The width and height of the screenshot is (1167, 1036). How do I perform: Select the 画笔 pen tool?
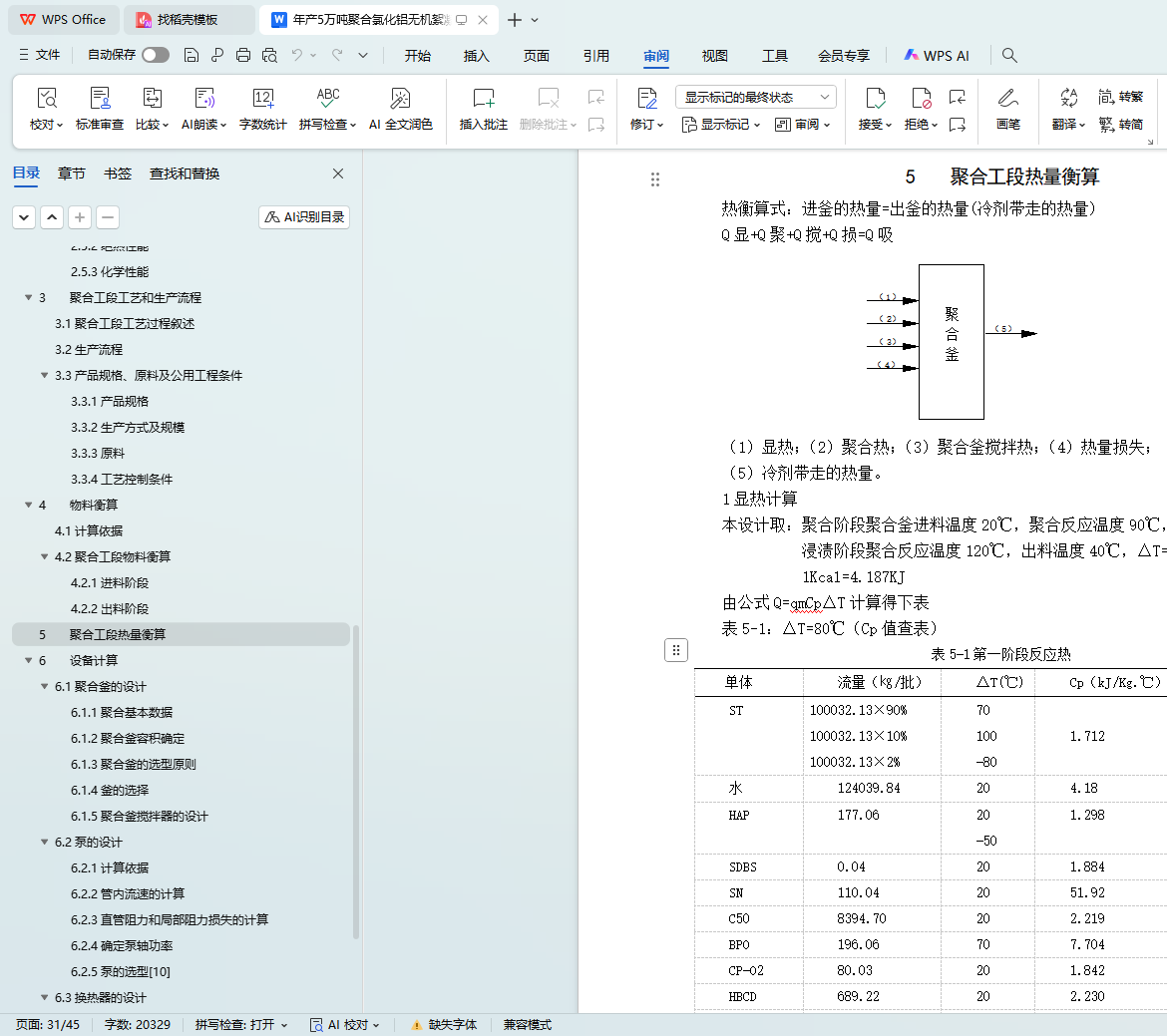coord(1008,99)
